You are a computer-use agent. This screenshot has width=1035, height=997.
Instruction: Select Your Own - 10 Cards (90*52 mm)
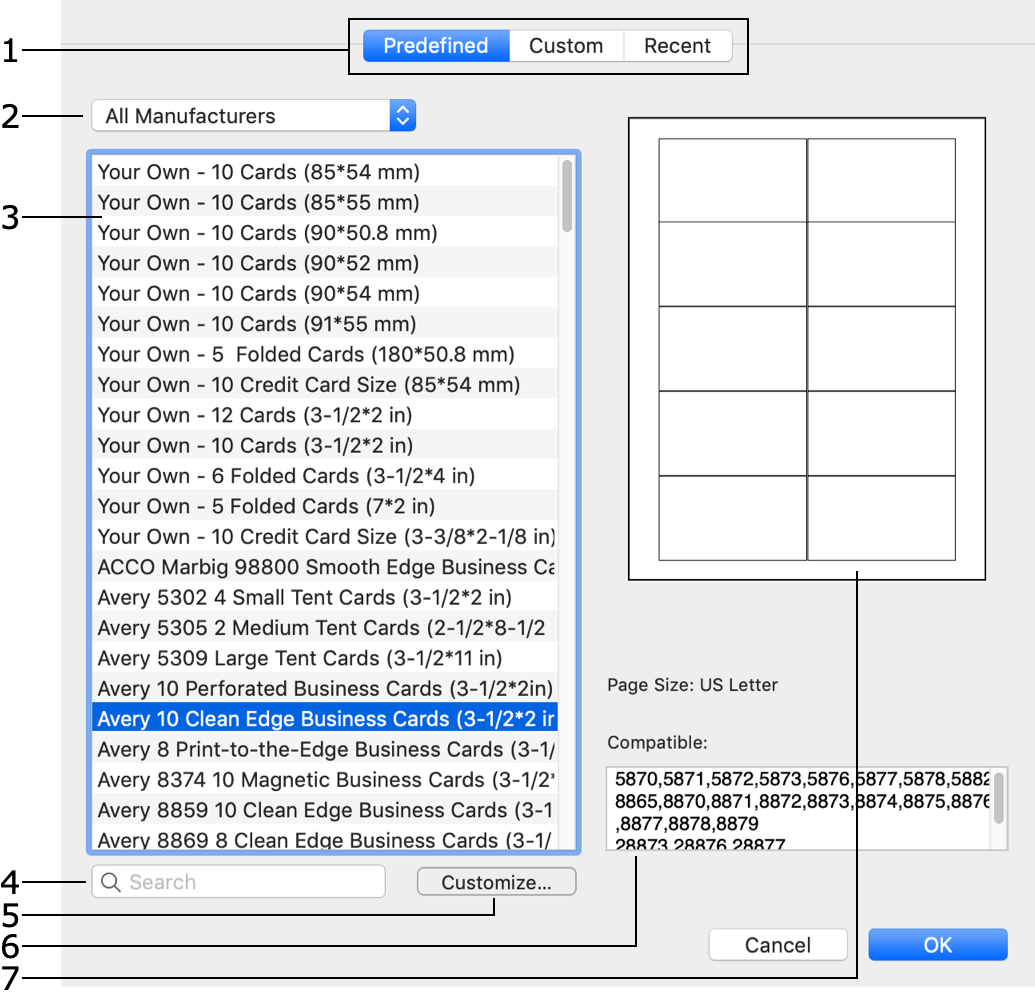325,263
